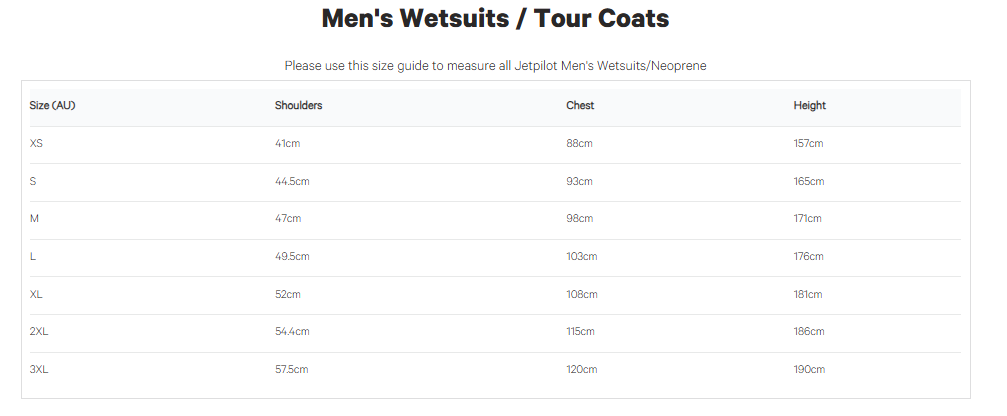Click the Shoulders column header
Viewport: 1007px width, 416px height.
[x=298, y=106]
